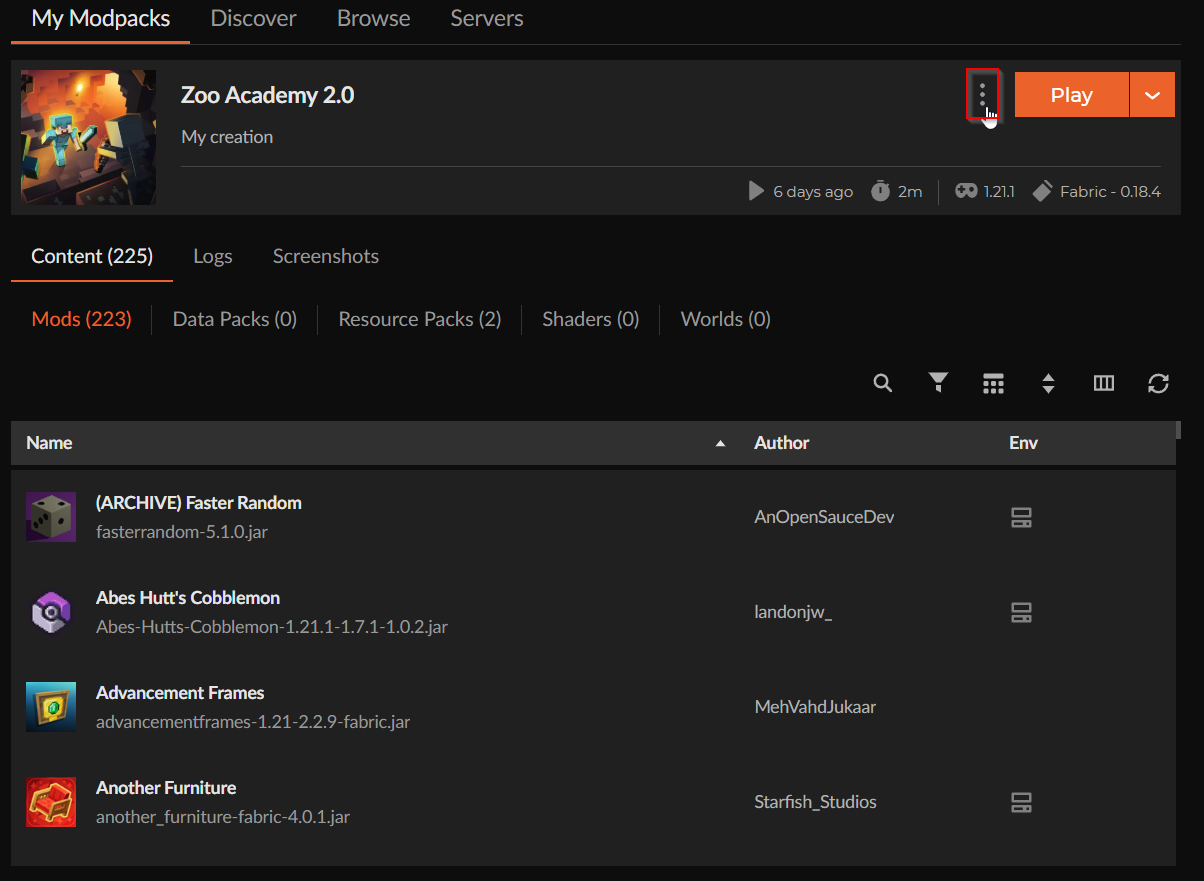Click the up-down sort arrows icon

[x=1048, y=384]
